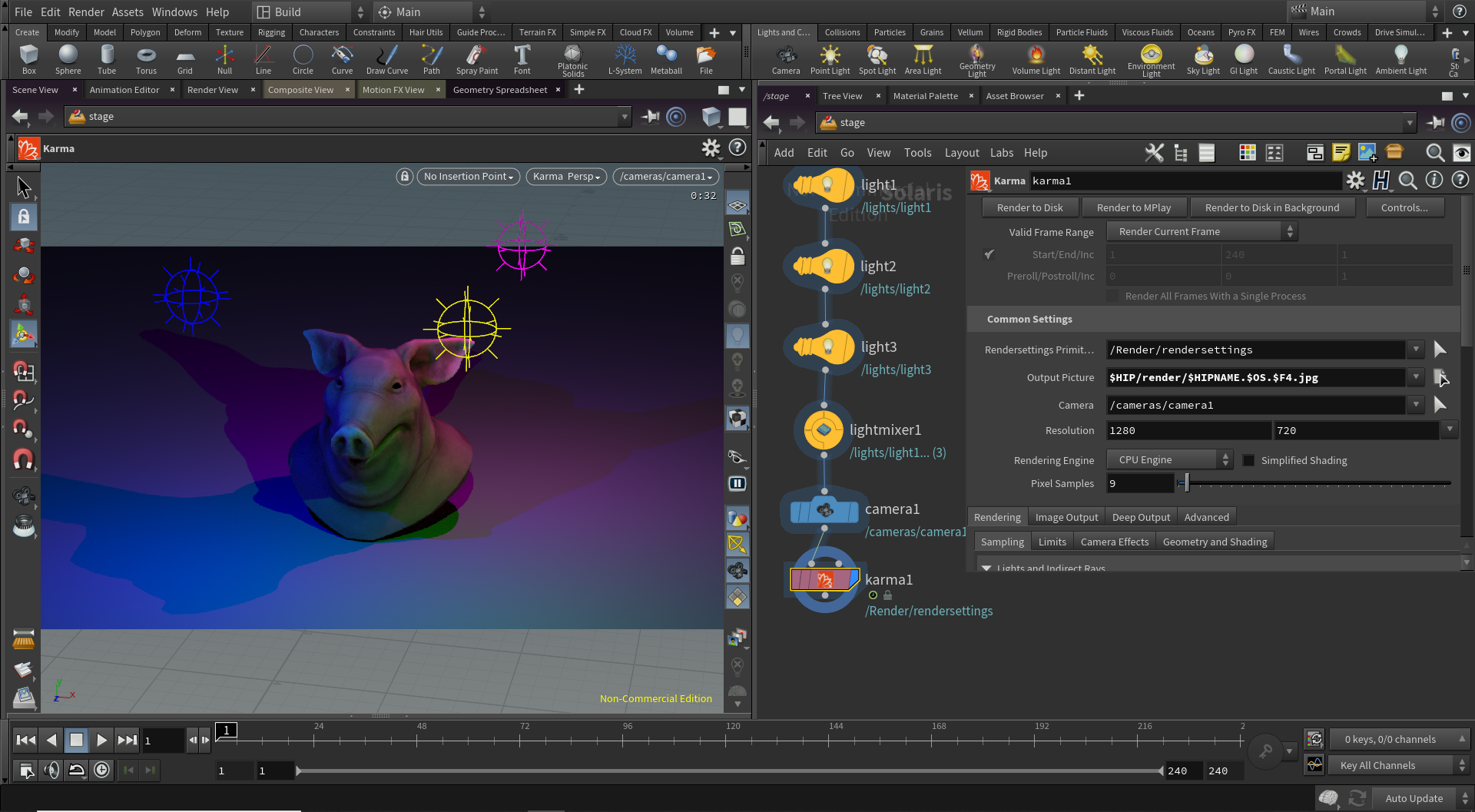Select the lightmixer1 node icon
The width and height of the screenshot is (1475, 812).
click(x=824, y=429)
